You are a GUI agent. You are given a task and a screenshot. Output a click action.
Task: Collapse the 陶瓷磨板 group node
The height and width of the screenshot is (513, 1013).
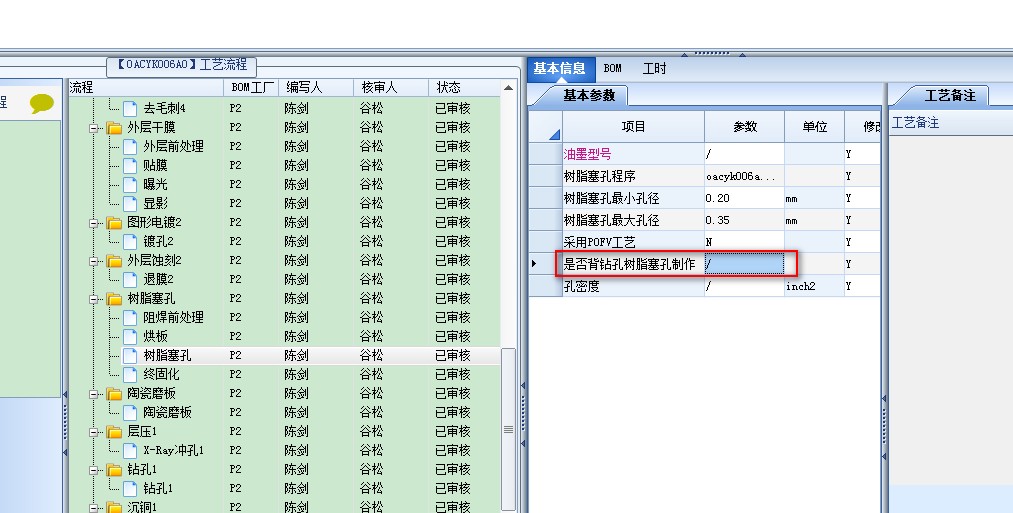[94, 394]
